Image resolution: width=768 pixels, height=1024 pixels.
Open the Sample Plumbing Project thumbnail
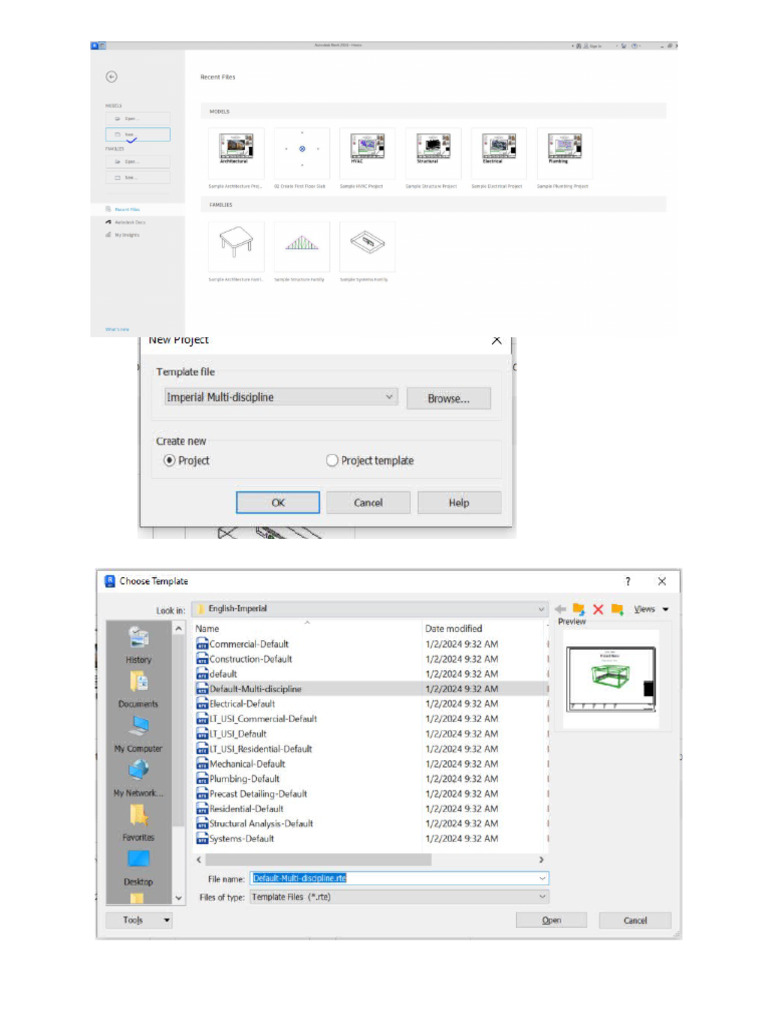[564, 153]
